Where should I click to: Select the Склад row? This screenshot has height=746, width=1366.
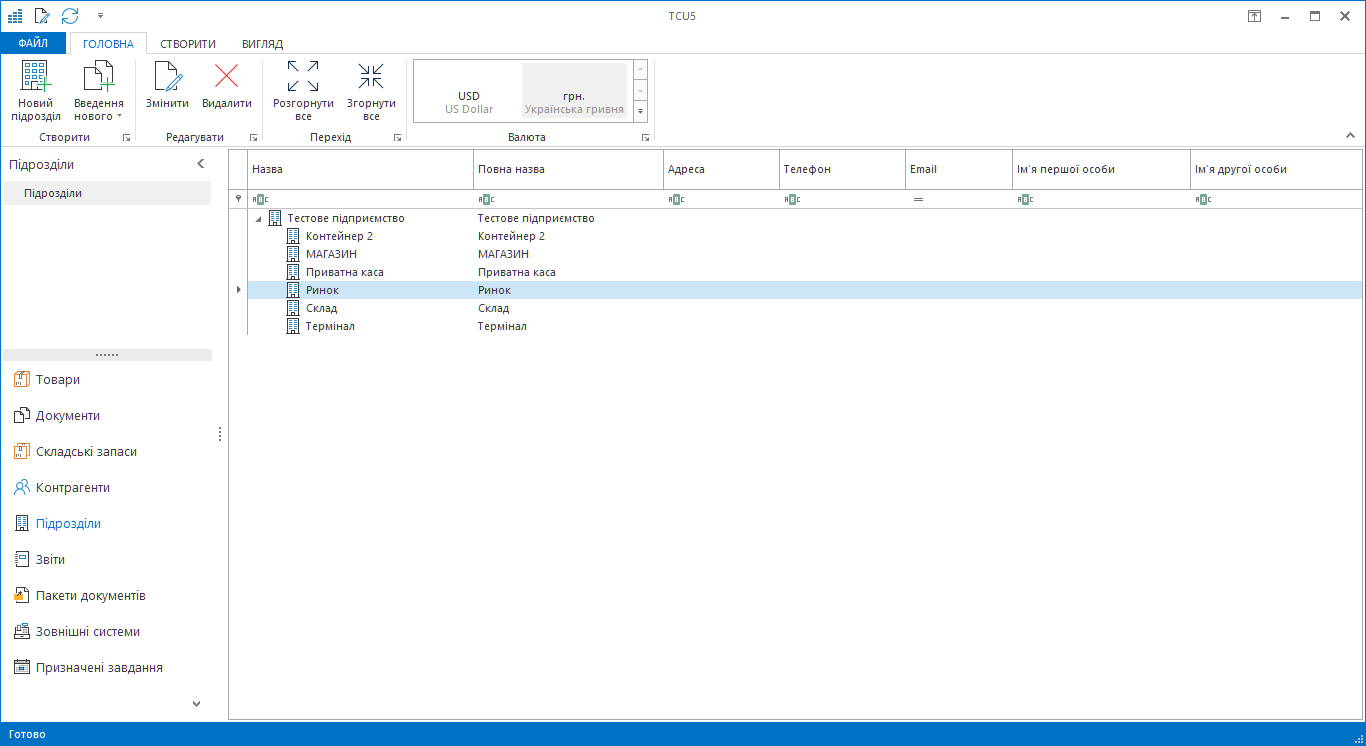click(804, 308)
